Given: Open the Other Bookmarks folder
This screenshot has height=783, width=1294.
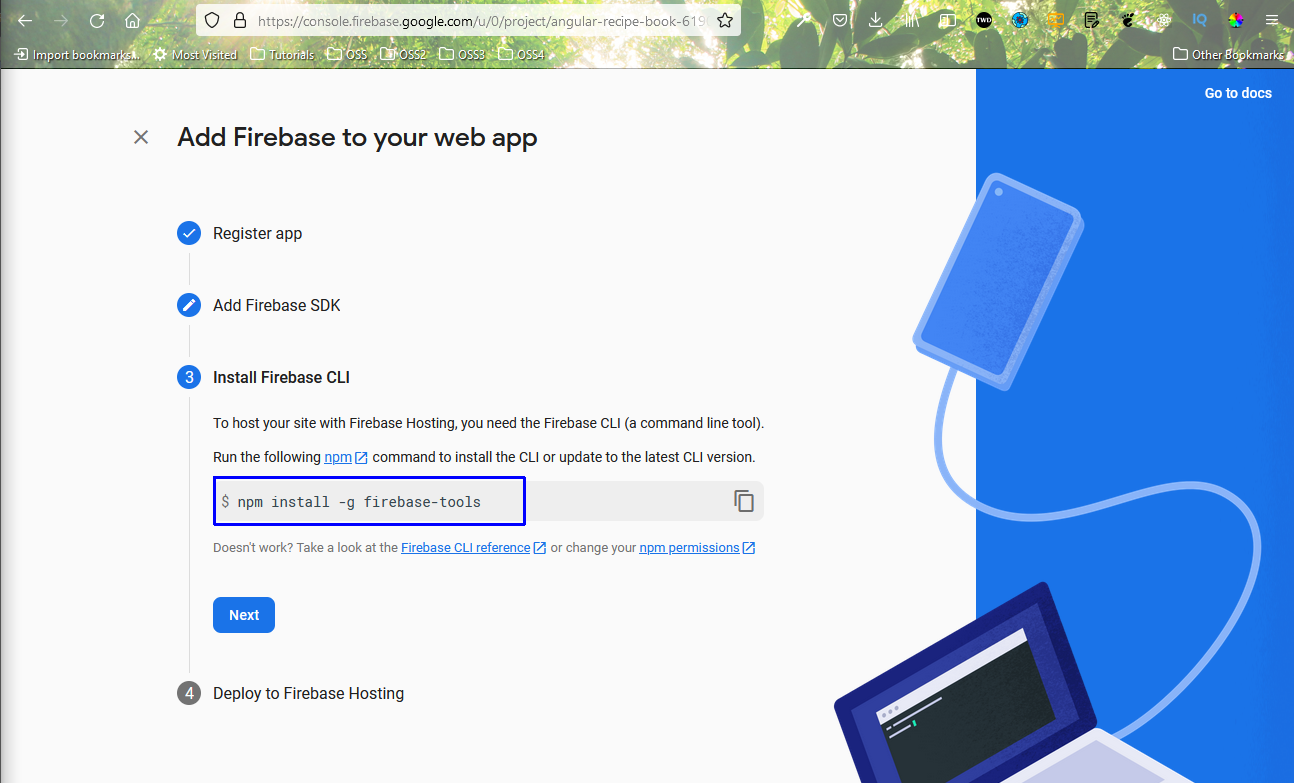Looking at the screenshot, I should click(x=1228, y=55).
